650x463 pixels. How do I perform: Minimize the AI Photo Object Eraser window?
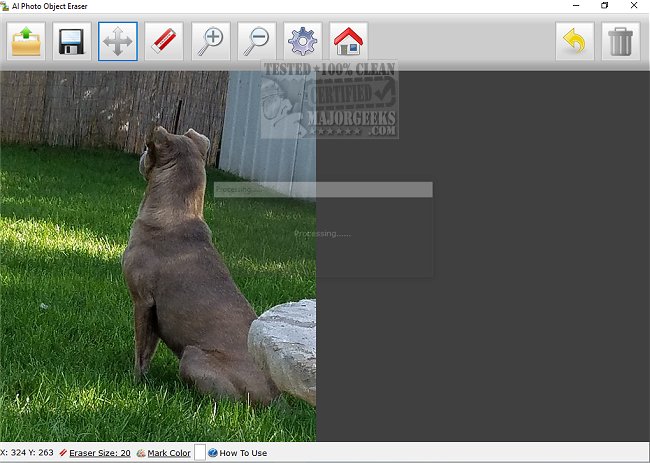pos(576,6)
